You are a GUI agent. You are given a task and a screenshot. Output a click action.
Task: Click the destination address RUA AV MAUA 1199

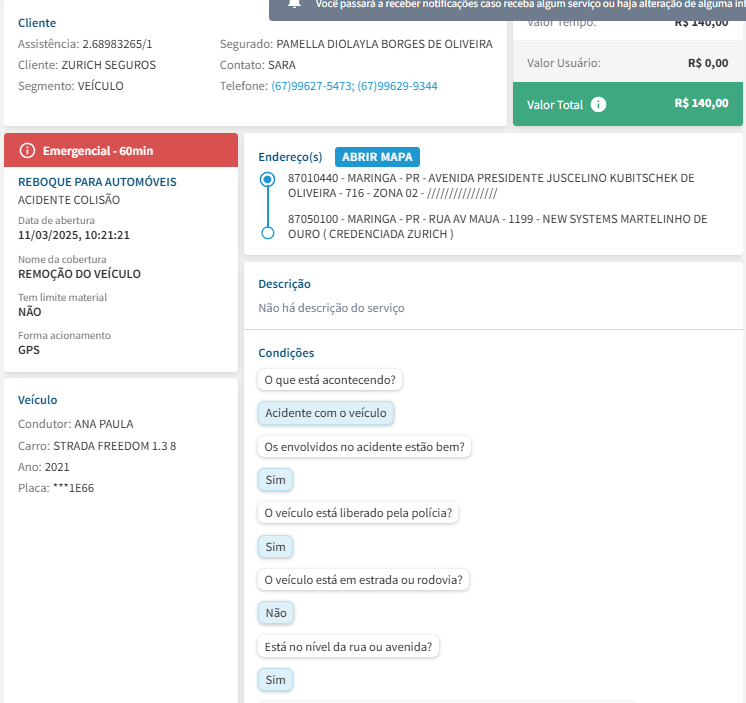coord(497,226)
